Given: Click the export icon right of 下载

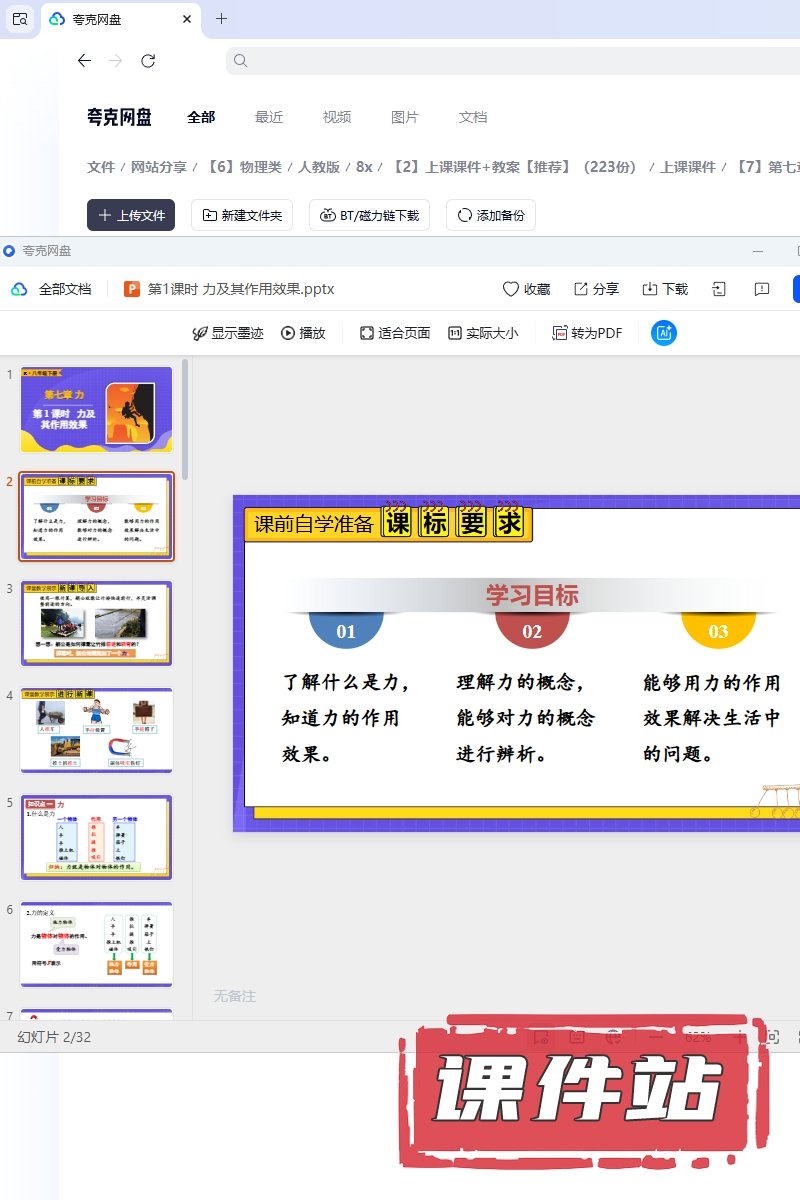Looking at the screenshot, I should click(x=719, y=289).
